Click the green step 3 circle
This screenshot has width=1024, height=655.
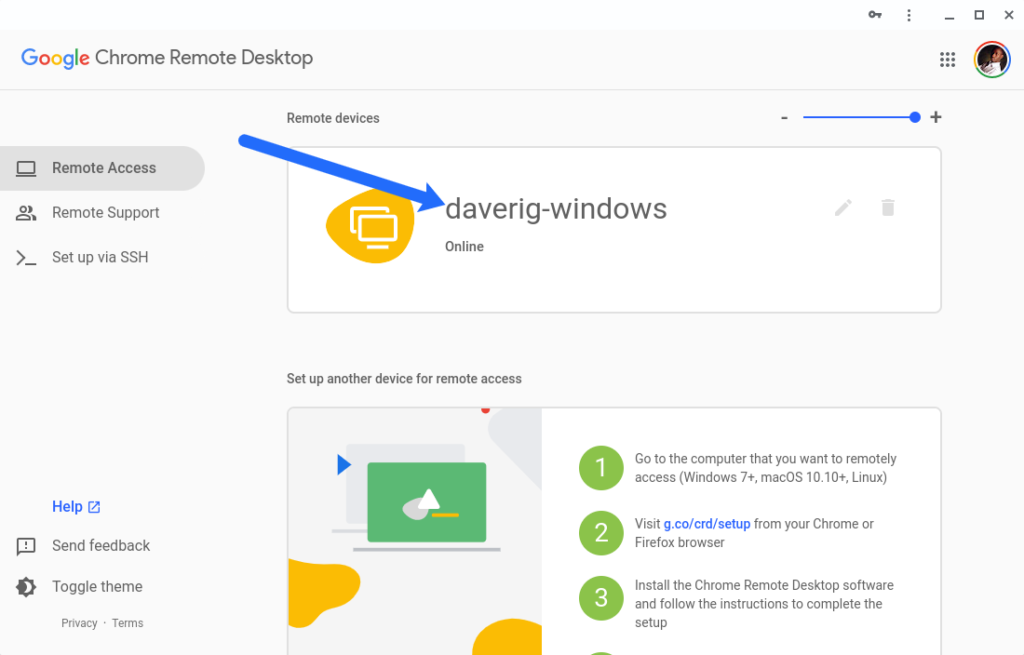click(601, 598)
